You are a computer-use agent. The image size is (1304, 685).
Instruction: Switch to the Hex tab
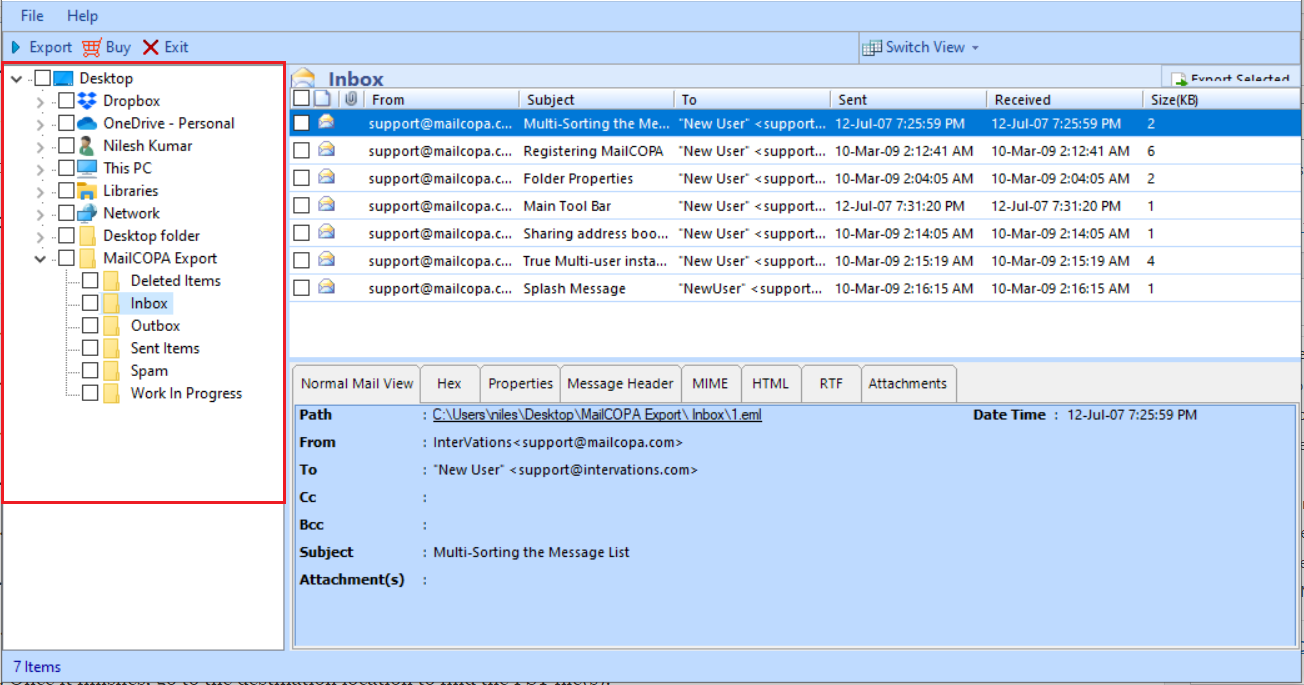[x=450, y=383]
